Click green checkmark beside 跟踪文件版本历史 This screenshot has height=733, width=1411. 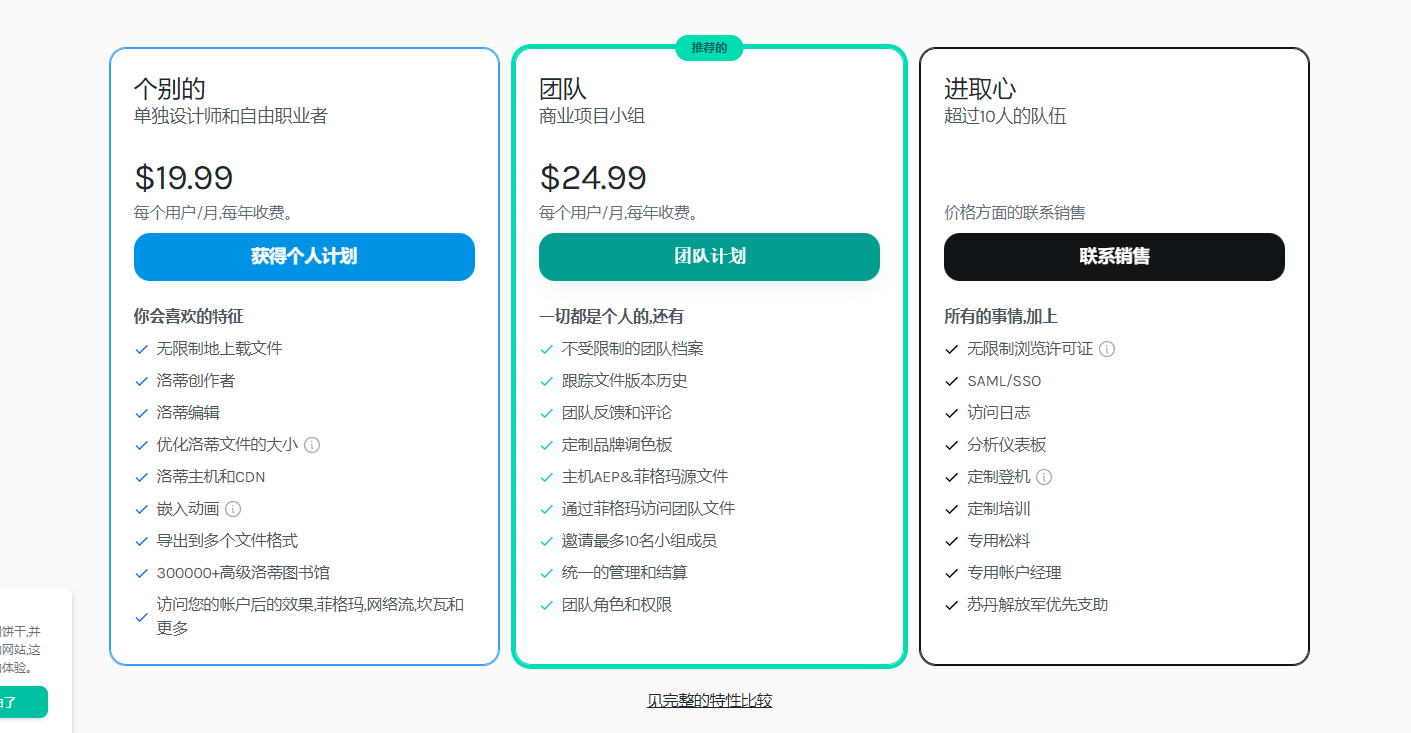point(547,382)
